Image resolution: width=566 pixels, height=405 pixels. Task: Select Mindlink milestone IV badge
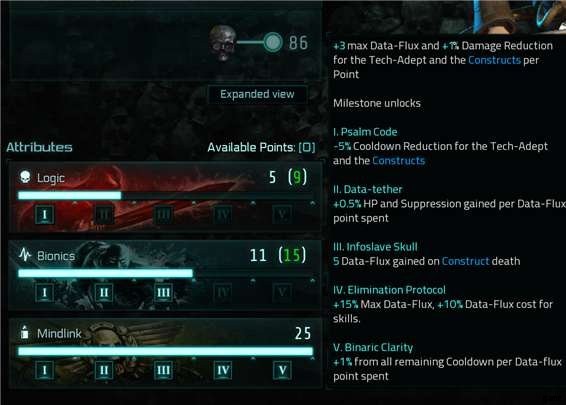(223, 370)
